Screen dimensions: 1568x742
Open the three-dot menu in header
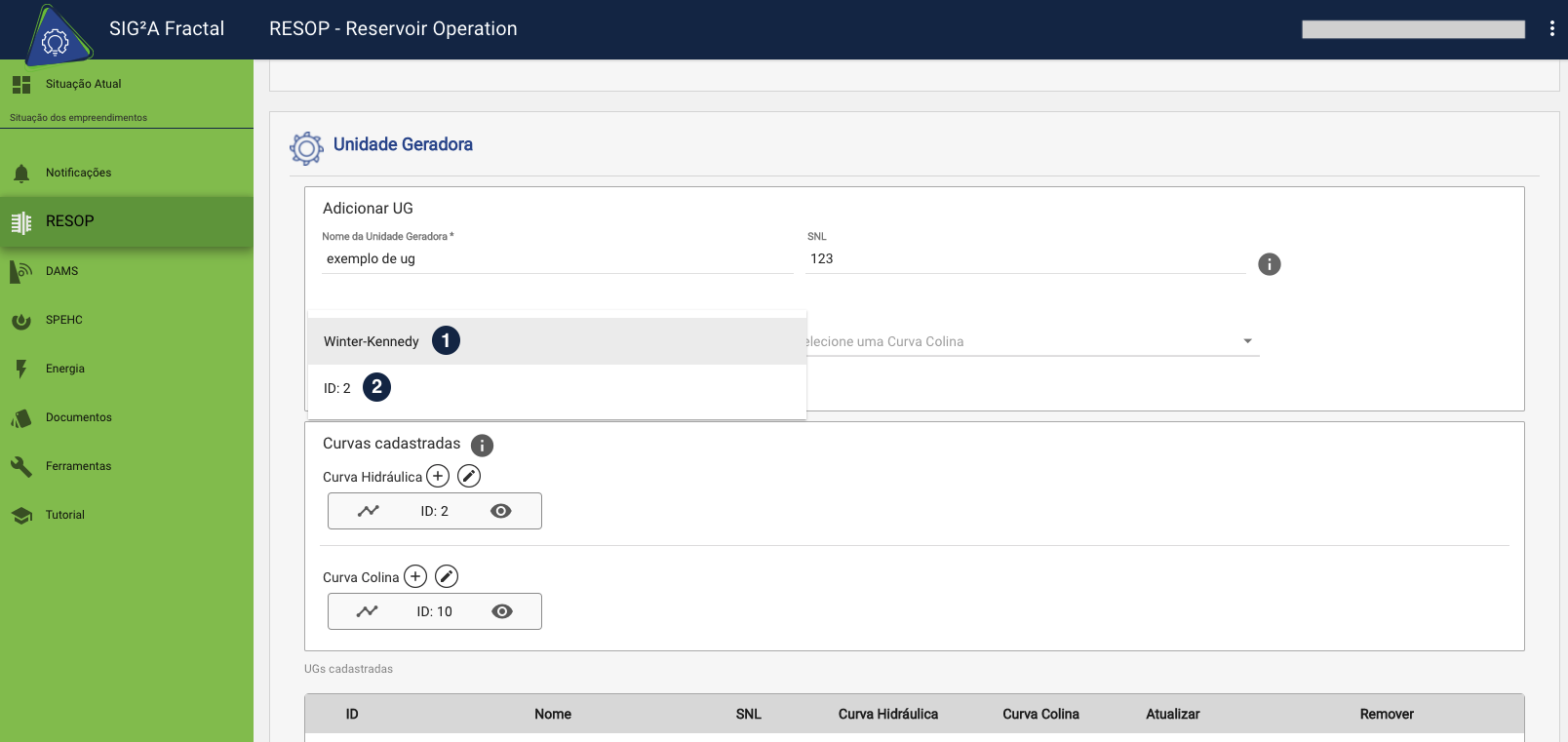click(x=1551, y=29)
